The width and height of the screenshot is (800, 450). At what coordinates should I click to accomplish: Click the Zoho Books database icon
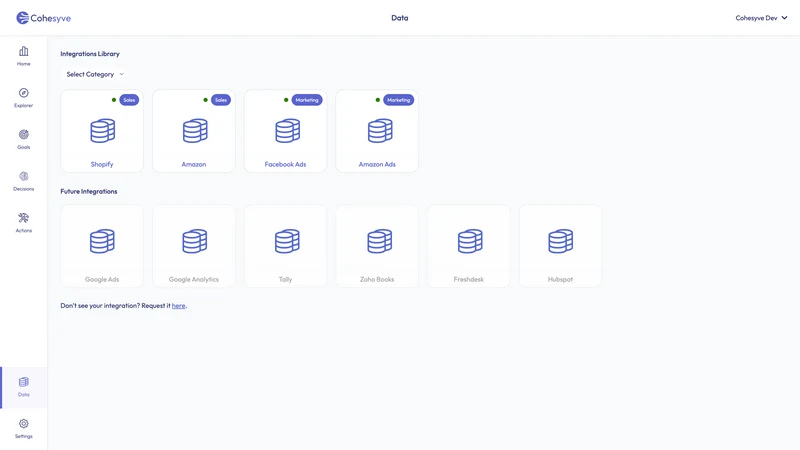380,241
